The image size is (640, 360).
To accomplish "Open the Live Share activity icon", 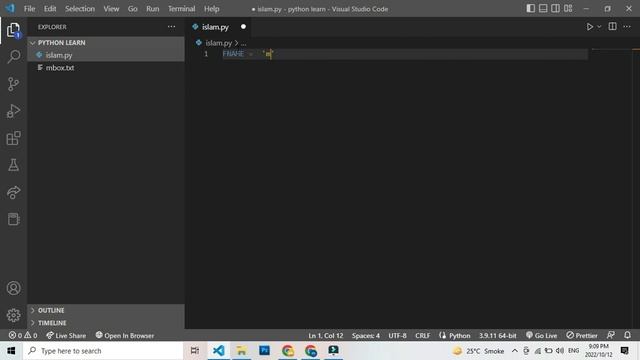I will coord(13,192).
